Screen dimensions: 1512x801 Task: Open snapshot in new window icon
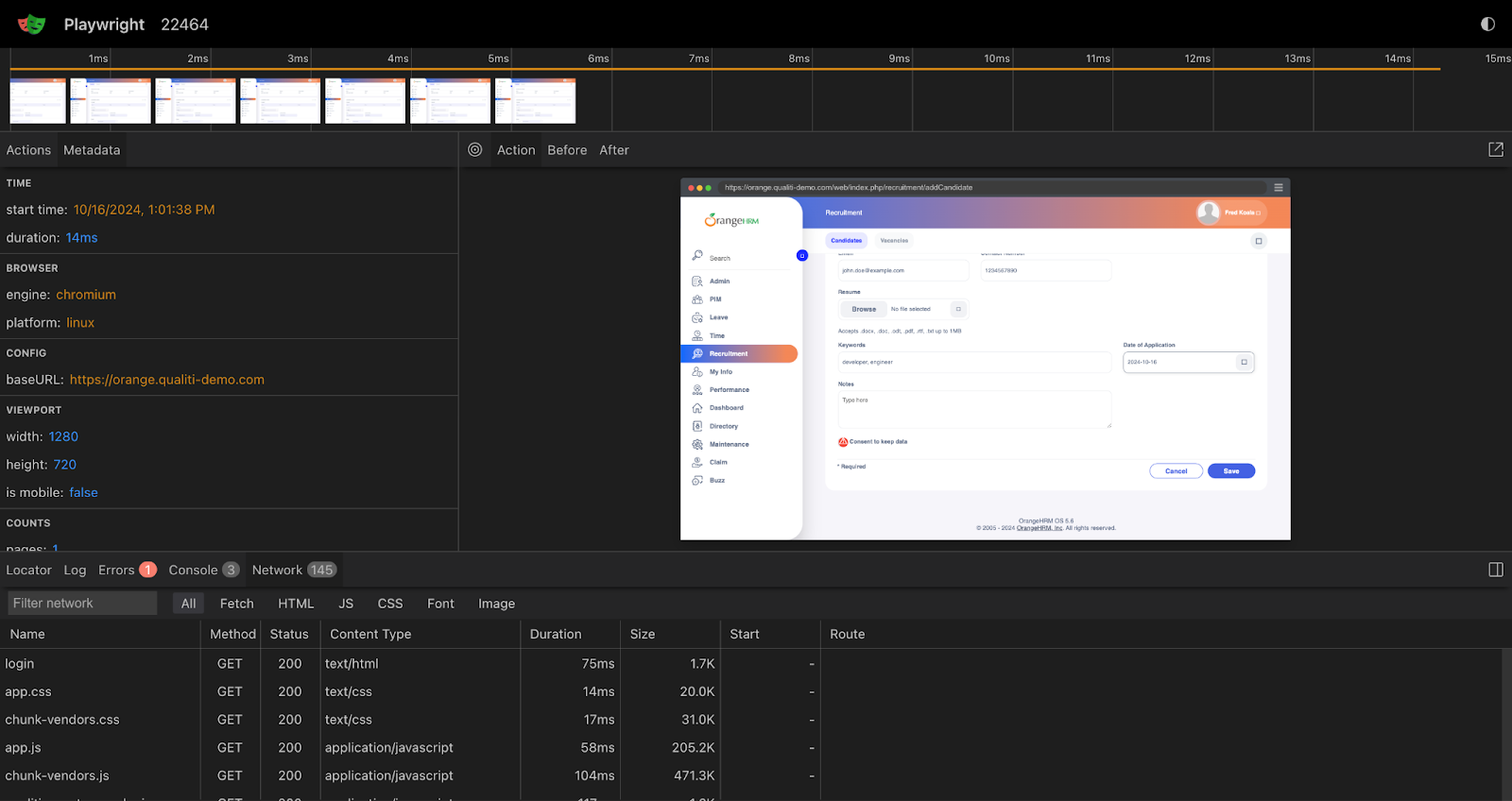click(x=1496, y=149)
